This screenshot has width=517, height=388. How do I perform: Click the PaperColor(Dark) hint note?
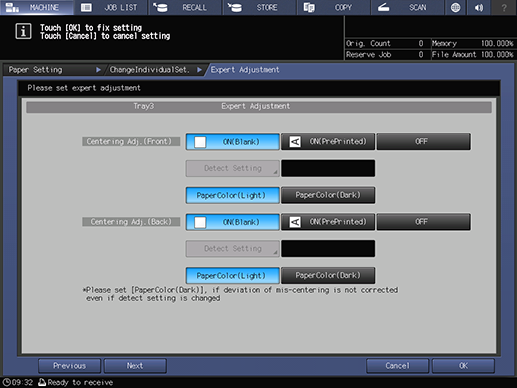(x=240, y=294)
